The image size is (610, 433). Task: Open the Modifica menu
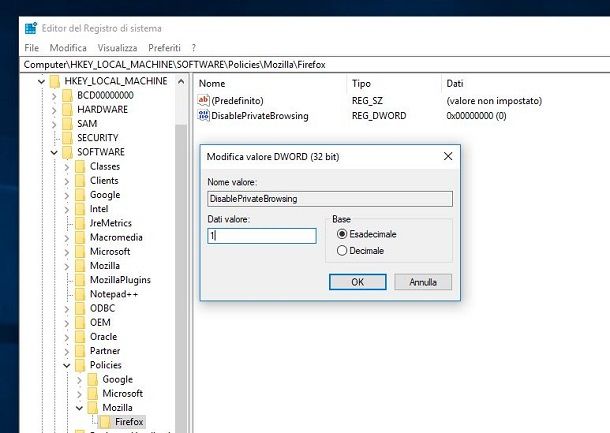(68, 48)
